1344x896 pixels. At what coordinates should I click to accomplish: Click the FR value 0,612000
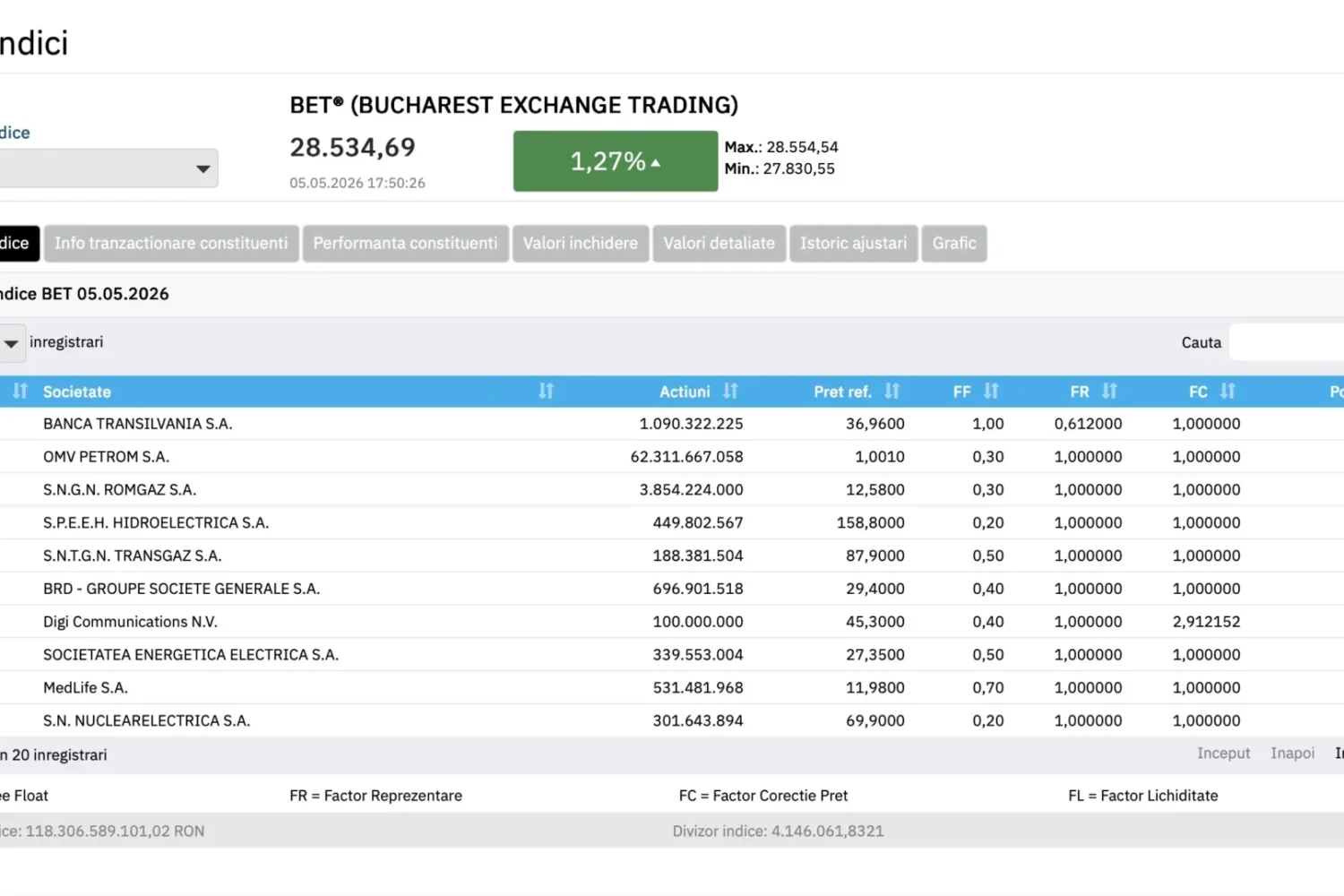point(1089,424)
